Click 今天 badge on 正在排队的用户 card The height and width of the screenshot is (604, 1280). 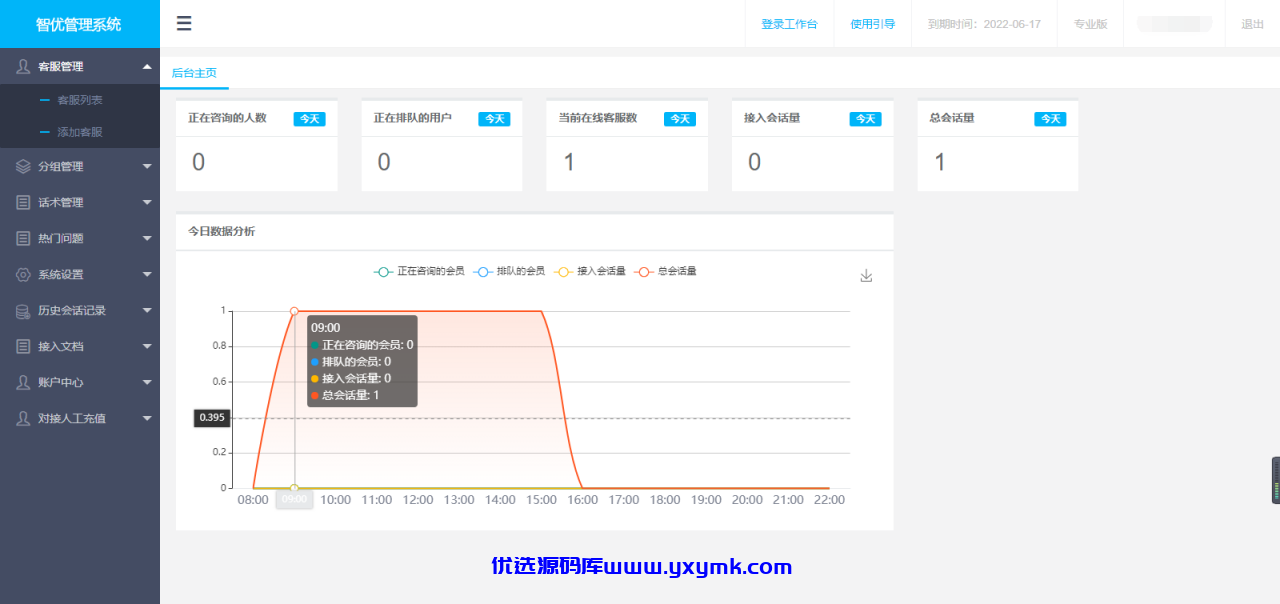[x=494, y=119]
